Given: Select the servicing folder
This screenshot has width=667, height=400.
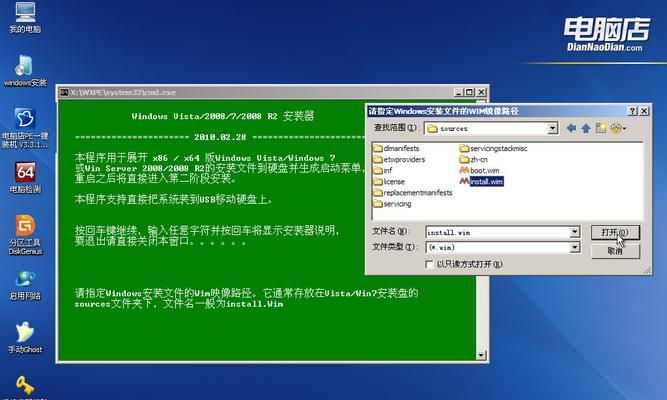Looking at the screenshot, I should pos(392,203).
